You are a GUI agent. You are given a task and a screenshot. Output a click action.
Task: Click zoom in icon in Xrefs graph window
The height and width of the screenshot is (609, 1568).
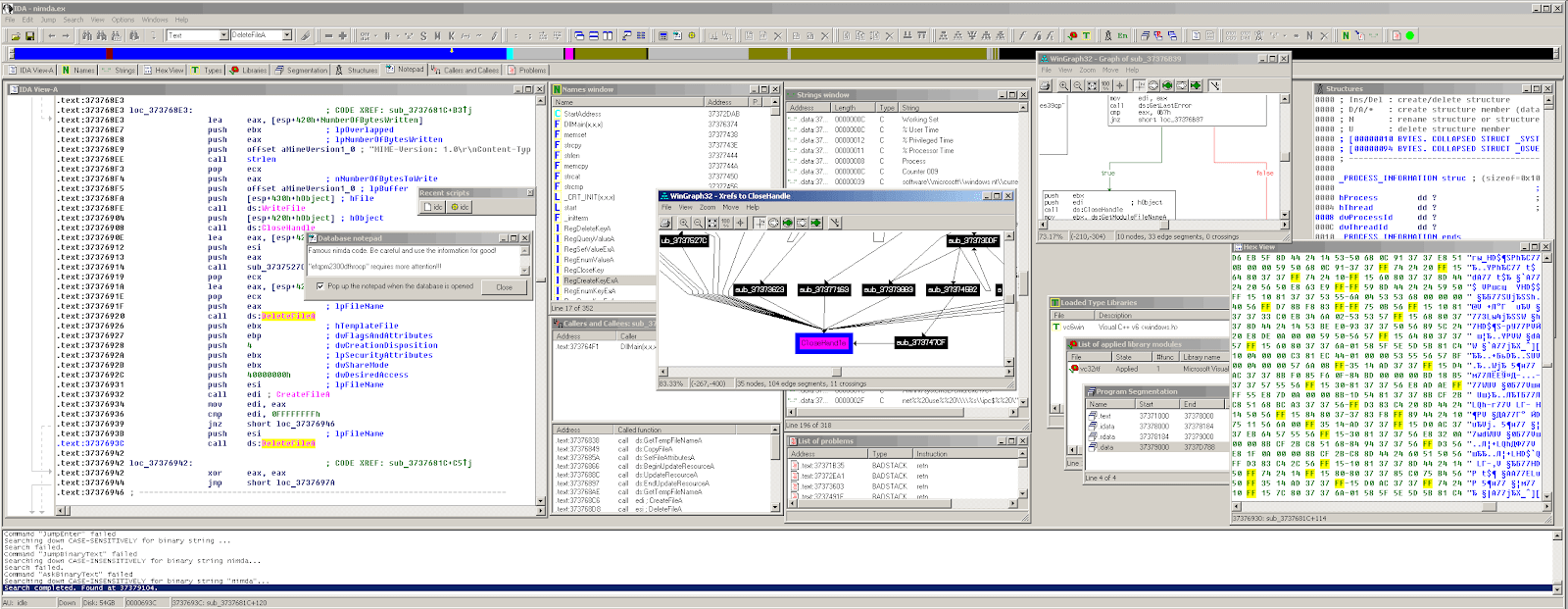683,223
